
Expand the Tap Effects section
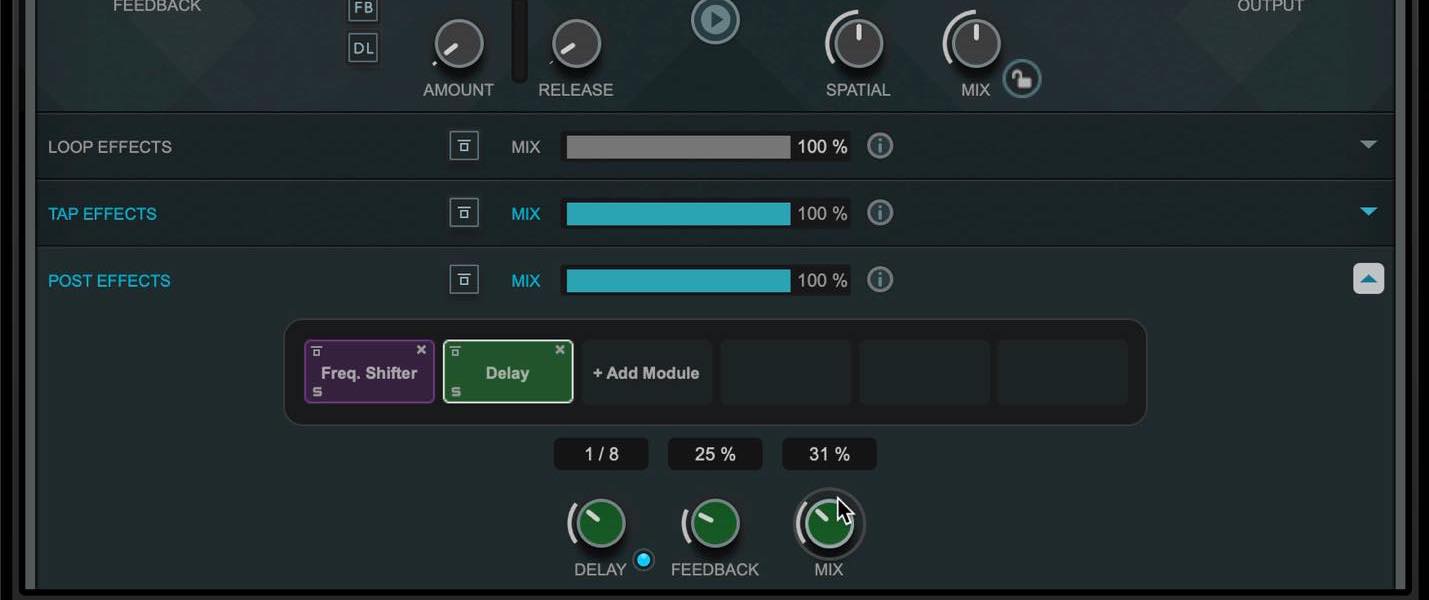(x=1369, y=212)
